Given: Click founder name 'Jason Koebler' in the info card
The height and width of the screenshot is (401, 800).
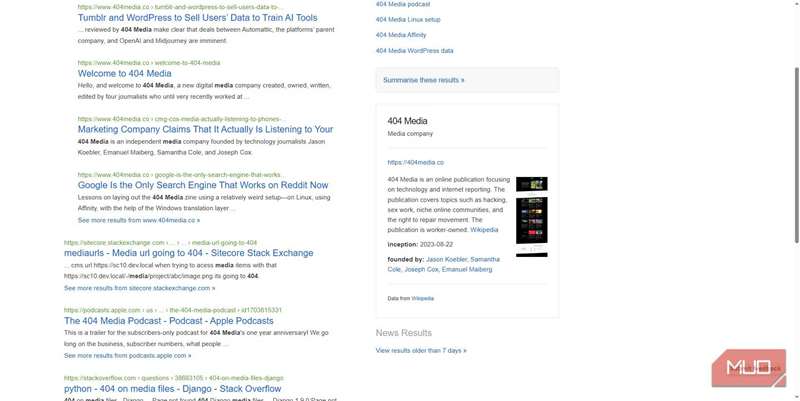Looking at the screenshot, I should [446, 259].
